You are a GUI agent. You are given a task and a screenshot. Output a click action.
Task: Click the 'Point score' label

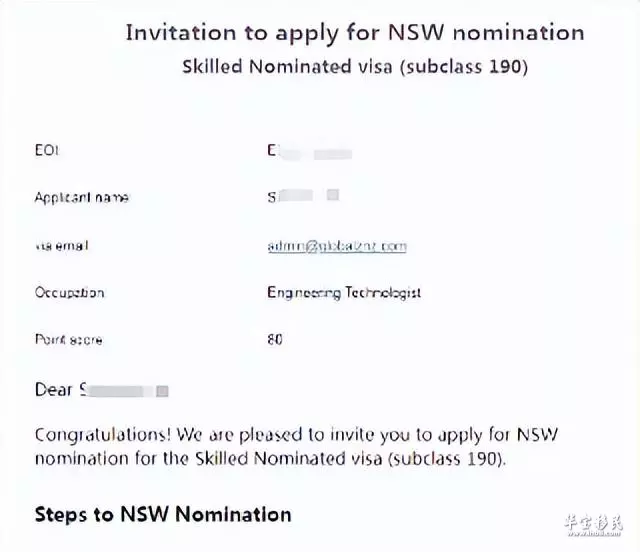tap(69, 340)
